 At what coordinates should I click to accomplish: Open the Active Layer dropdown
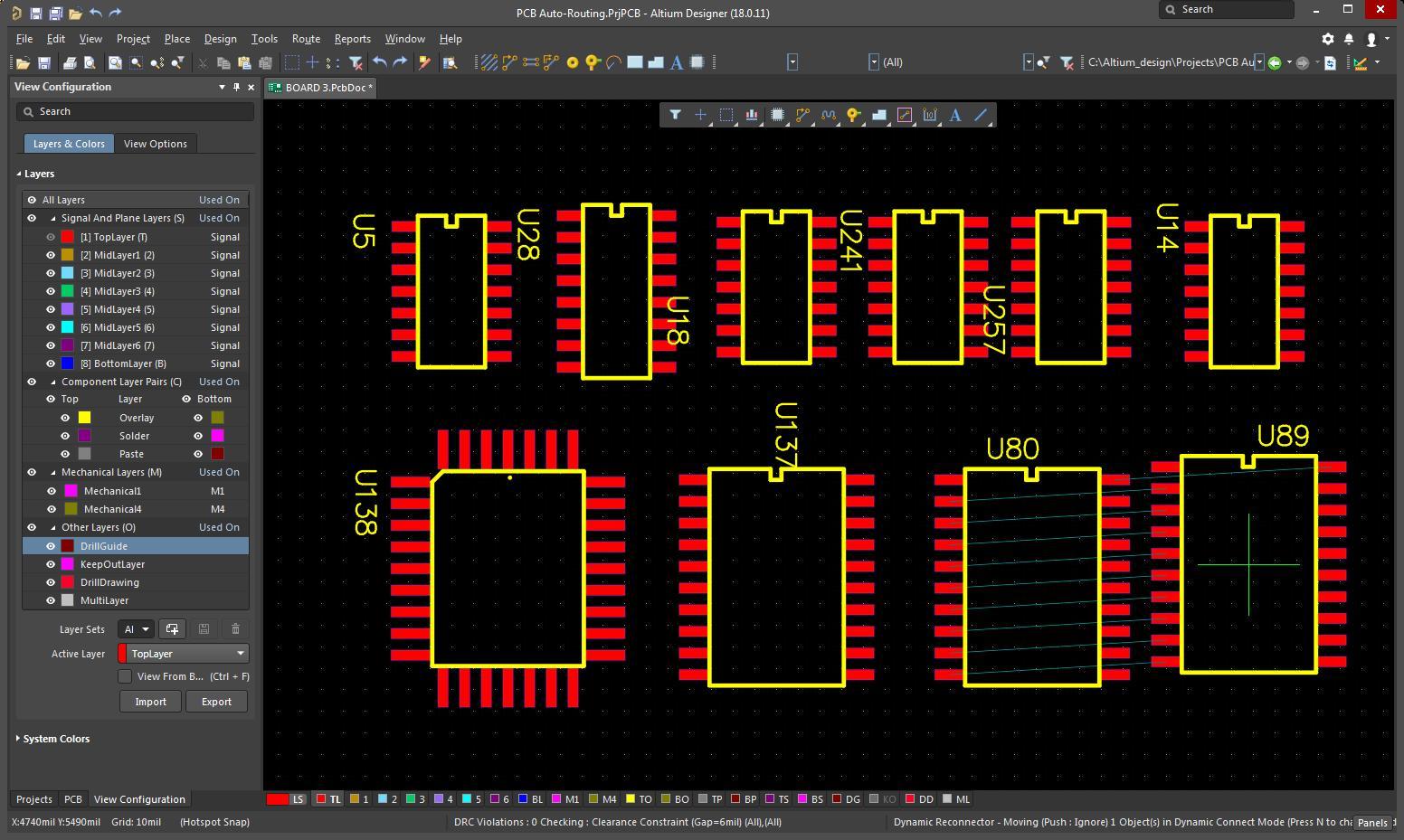pos(184,654)
